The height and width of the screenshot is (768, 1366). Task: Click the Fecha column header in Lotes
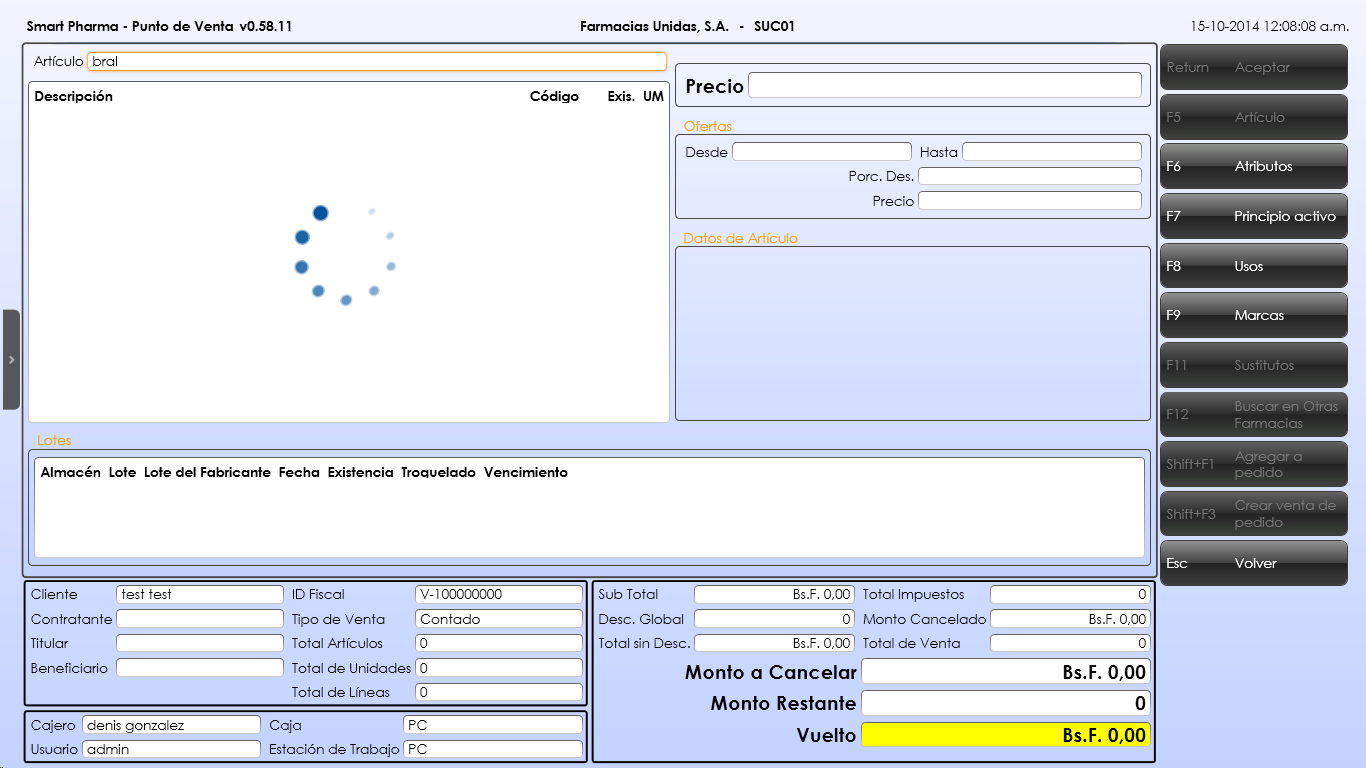pyautogui.click(x=299, y=472)
